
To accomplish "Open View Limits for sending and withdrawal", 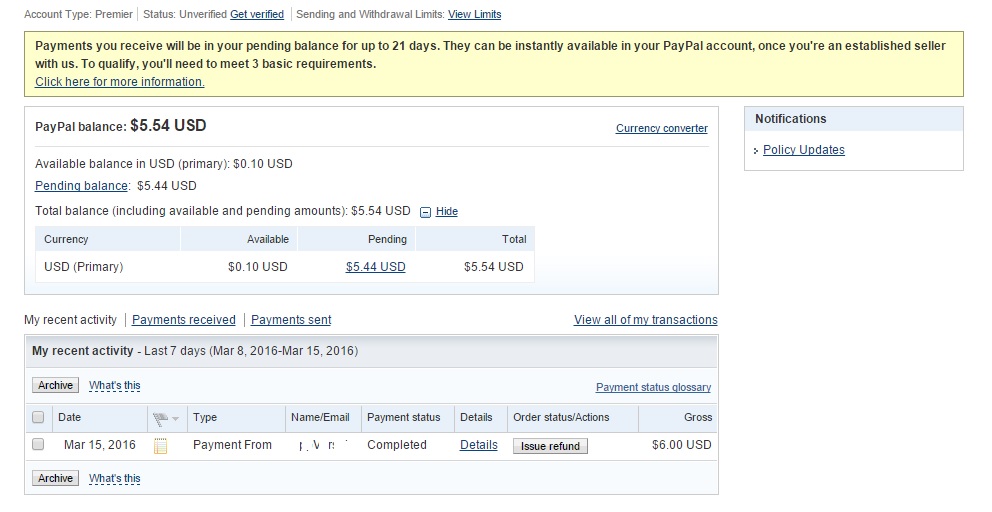I will (474, 15).
